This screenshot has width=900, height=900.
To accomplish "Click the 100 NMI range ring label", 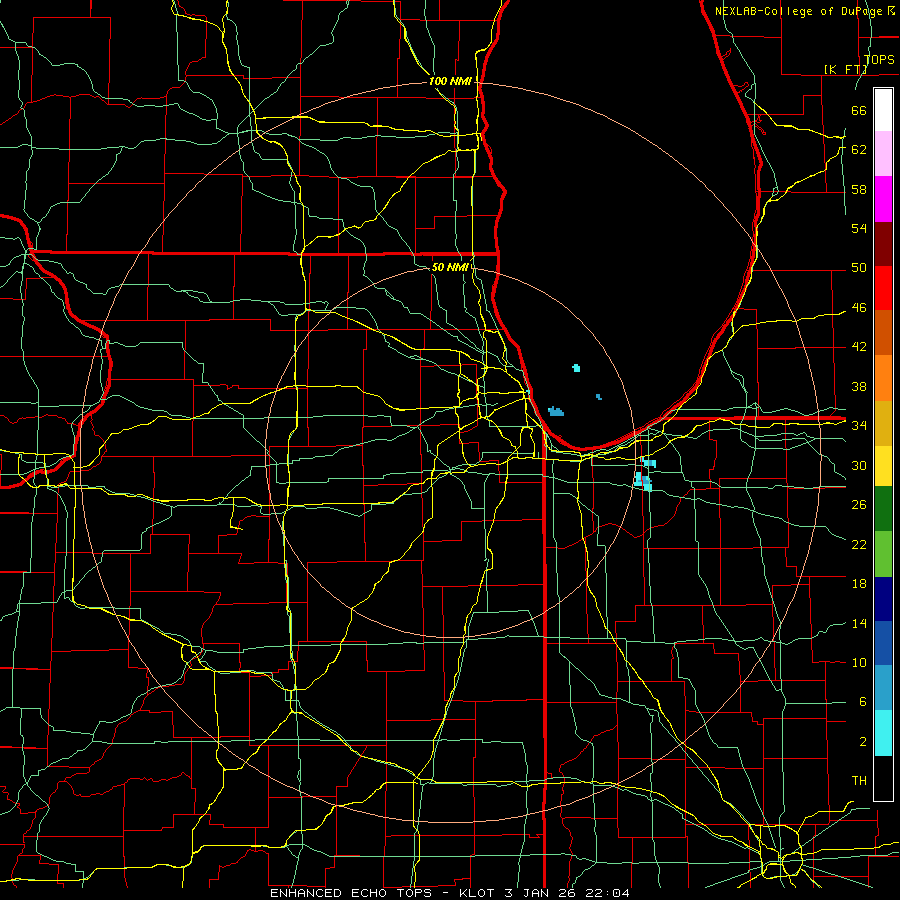I will click(x=450, y=82).
